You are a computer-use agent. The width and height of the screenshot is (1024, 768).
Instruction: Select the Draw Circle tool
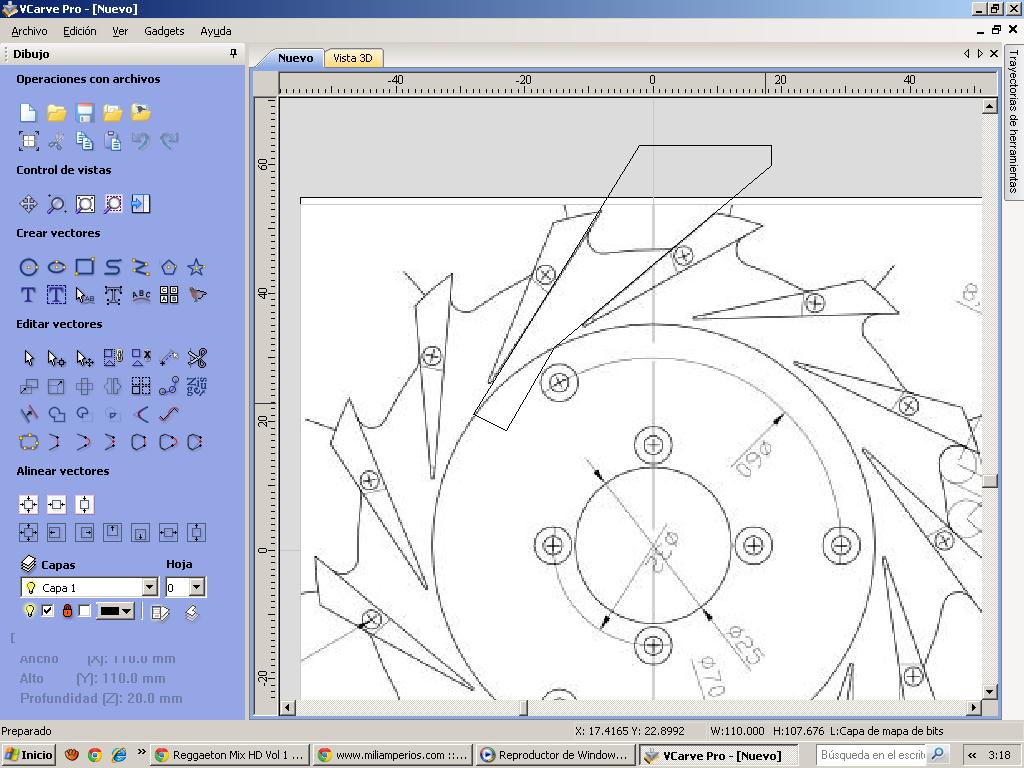[x=29, y=267]
